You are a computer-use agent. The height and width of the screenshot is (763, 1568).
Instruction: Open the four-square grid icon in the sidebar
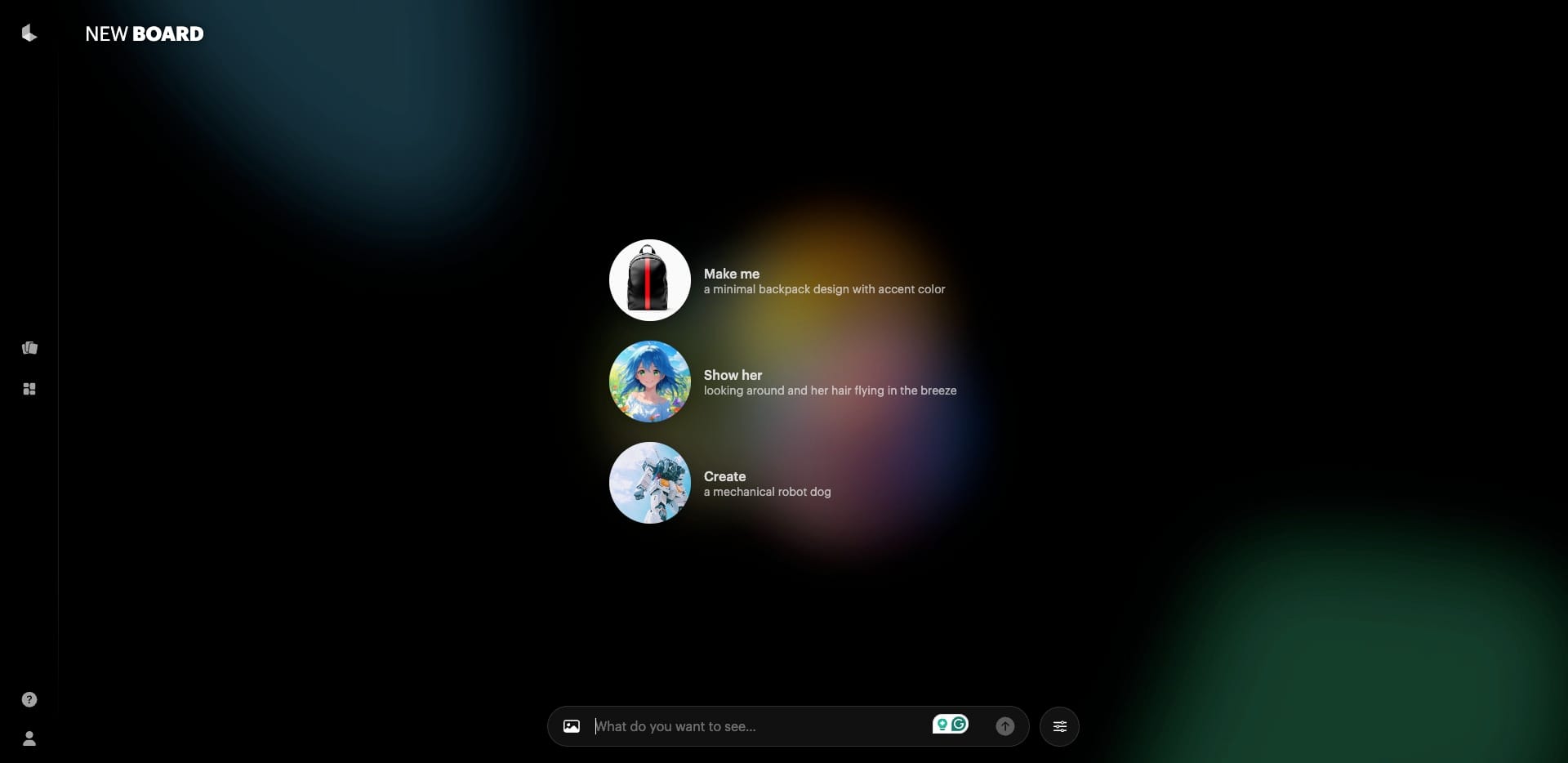pyautogui.click(x=29, y=389)
